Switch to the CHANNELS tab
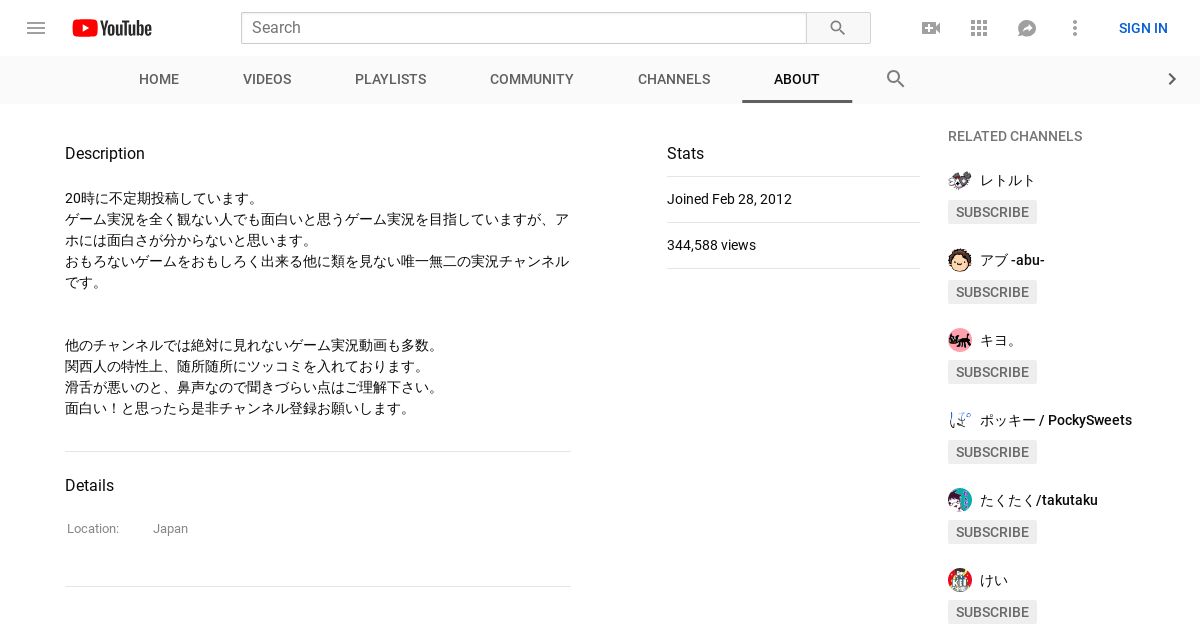Screen dimensions: 1200x630 (674, 79)
